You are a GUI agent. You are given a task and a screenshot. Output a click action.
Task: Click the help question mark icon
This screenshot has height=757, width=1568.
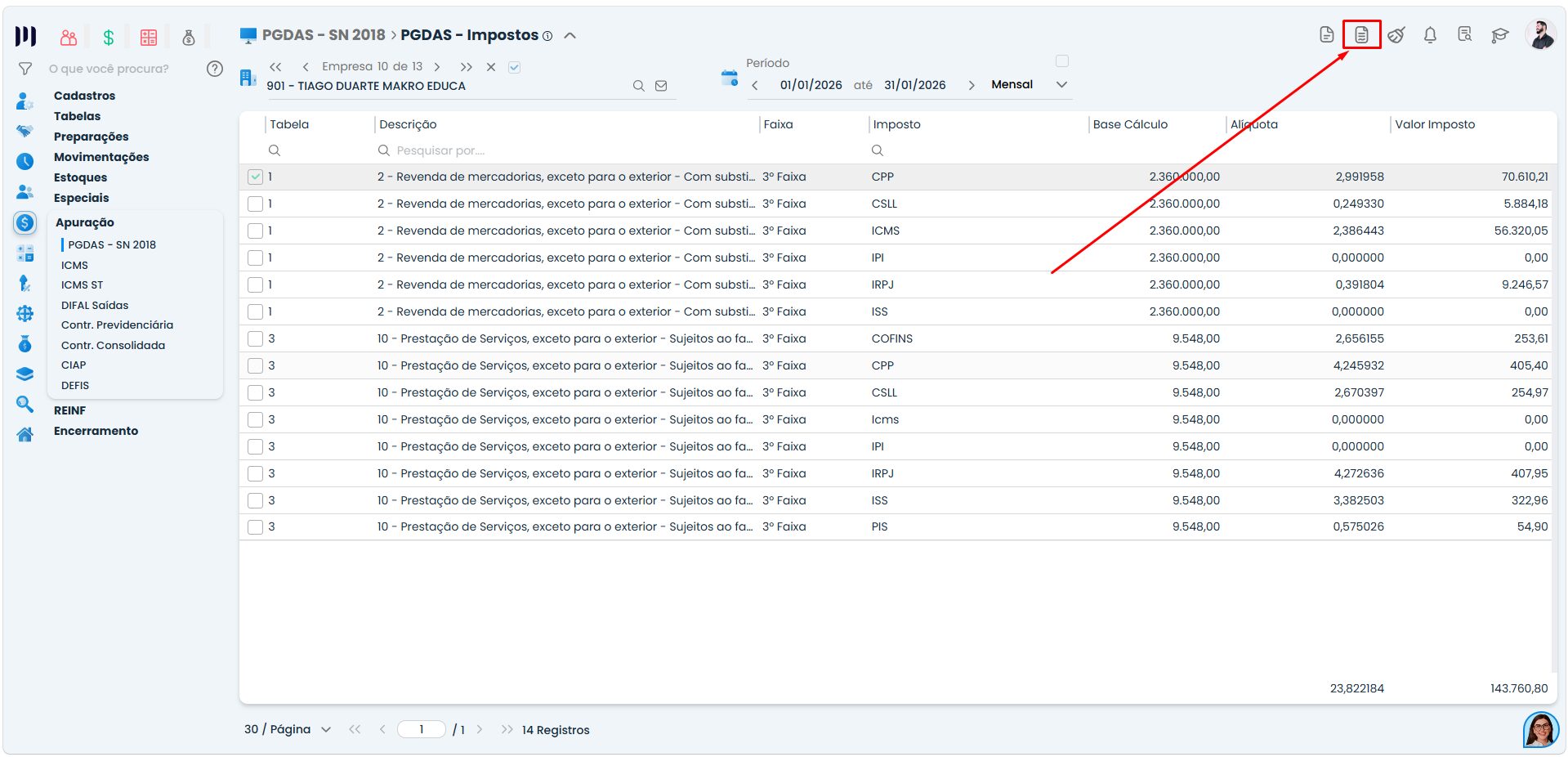coord(215,69)
